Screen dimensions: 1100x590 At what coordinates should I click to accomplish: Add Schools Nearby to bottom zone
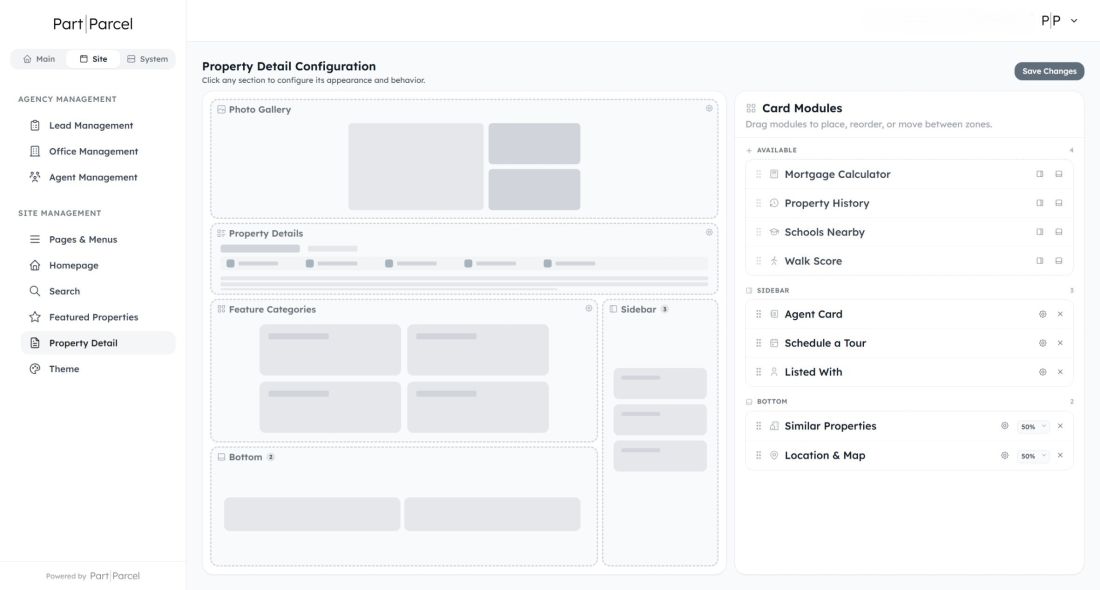1059,232
